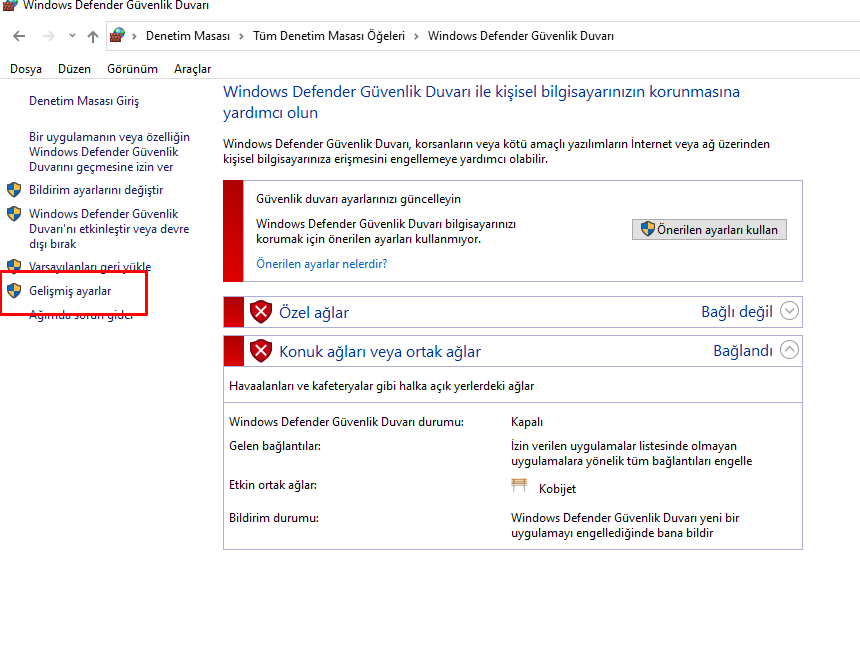Screen dimensions: 860x654
Task: Select the Kobijet network name
Action: coord(557,489)
